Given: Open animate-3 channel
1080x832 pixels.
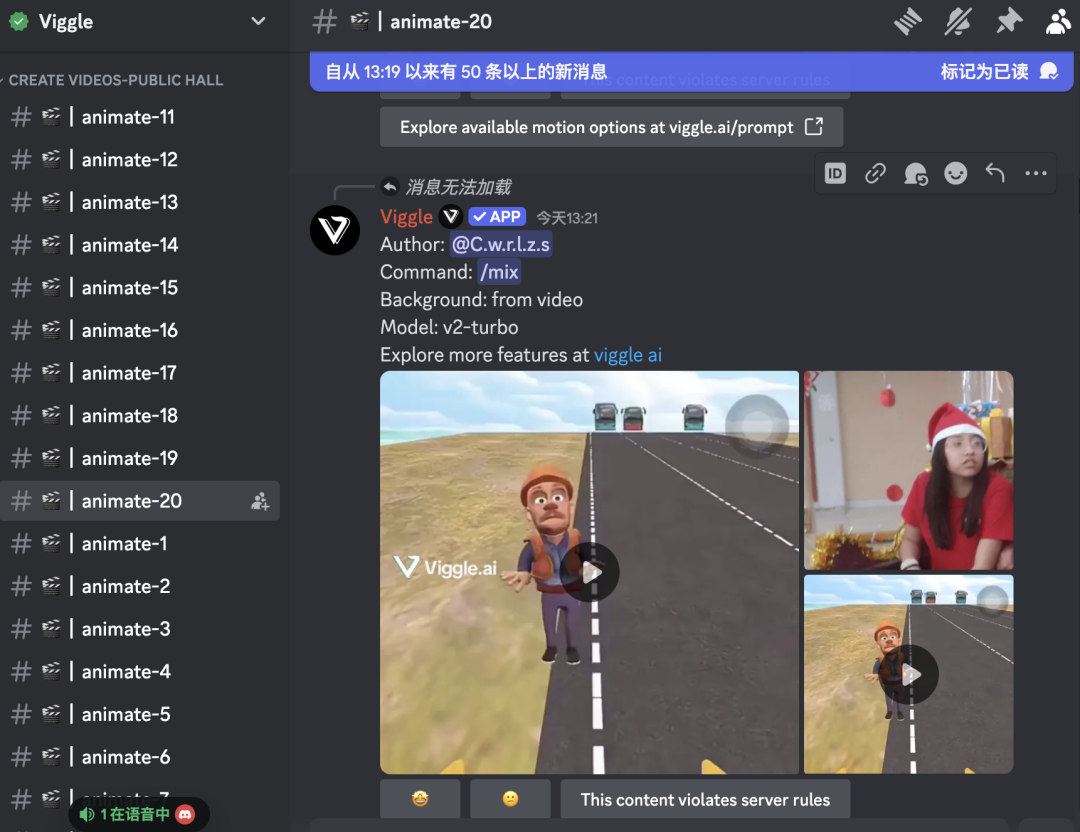Looking at the screenshot, I should click(140, 630).
